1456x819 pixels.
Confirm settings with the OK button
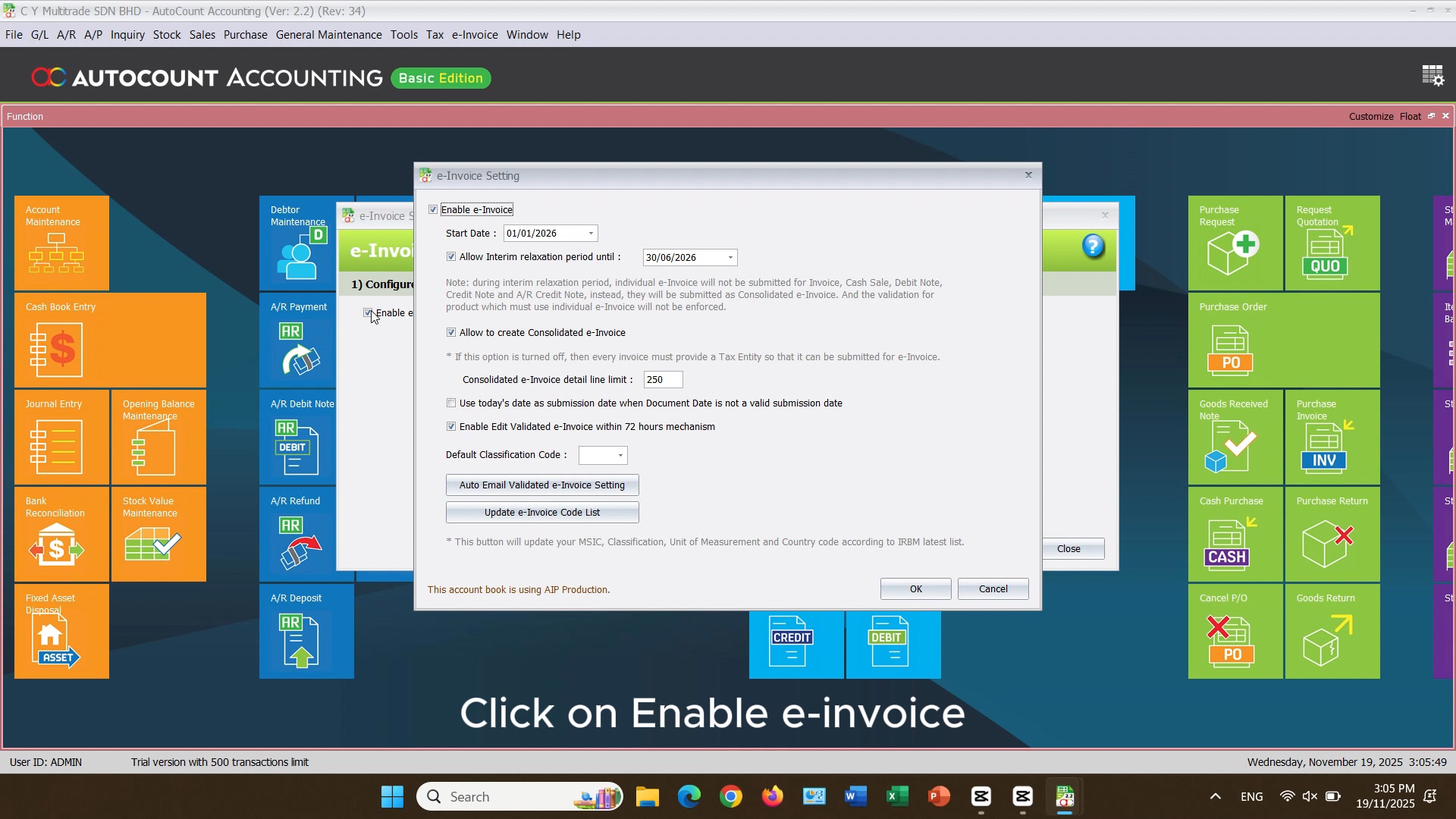click(916, 589)
